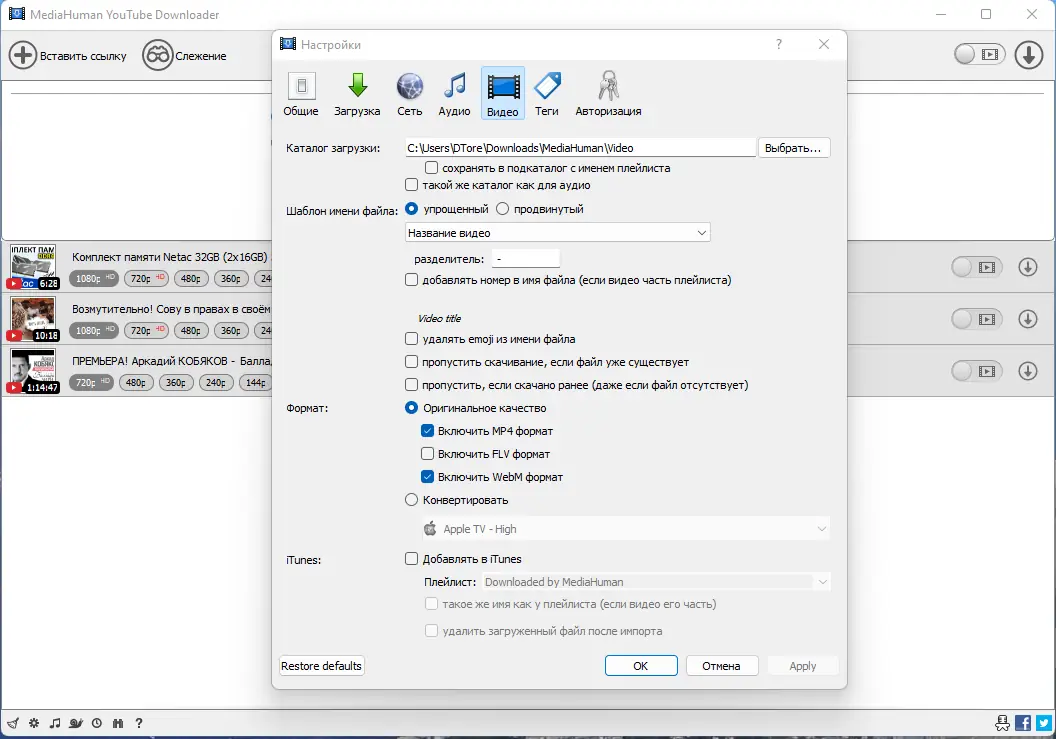Click the mascot icon beside Facebook
The image size is (1056, 739).
1002,724
